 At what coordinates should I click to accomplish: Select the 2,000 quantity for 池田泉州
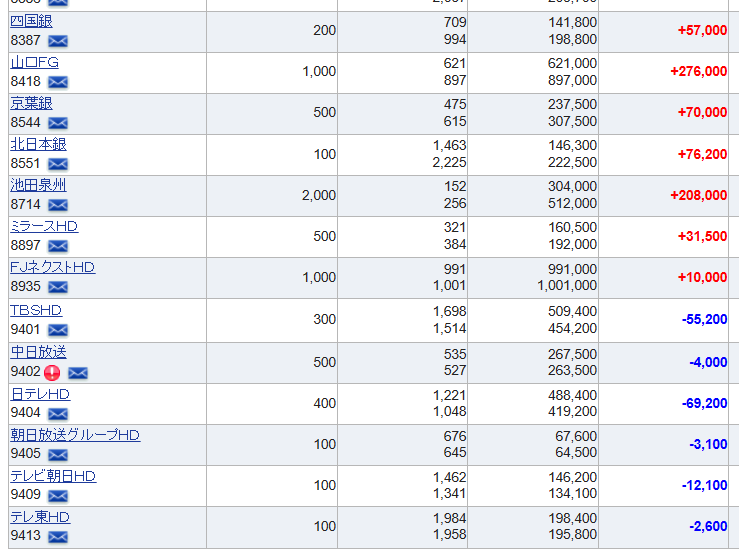coord(319,195)
